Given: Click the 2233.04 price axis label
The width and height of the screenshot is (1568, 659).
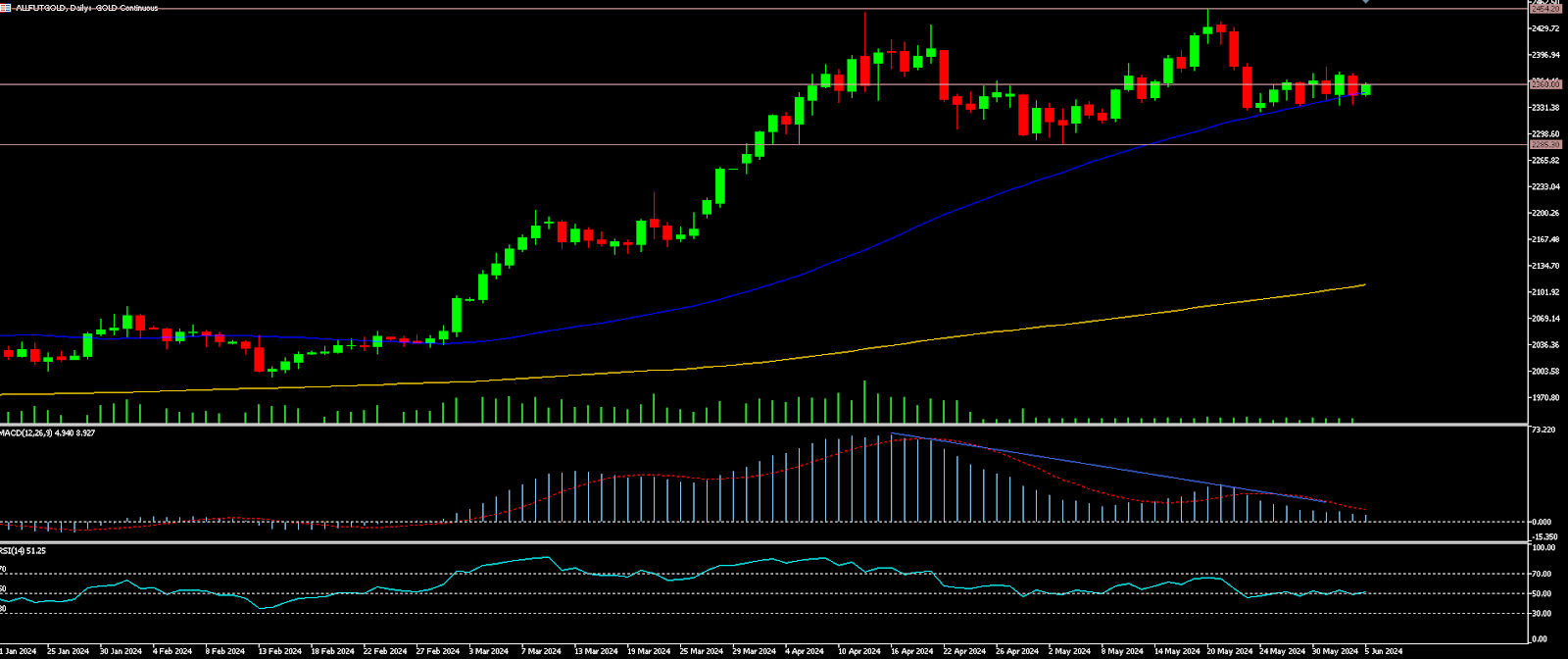Looking at the screenshot, I should point(1545,186).
